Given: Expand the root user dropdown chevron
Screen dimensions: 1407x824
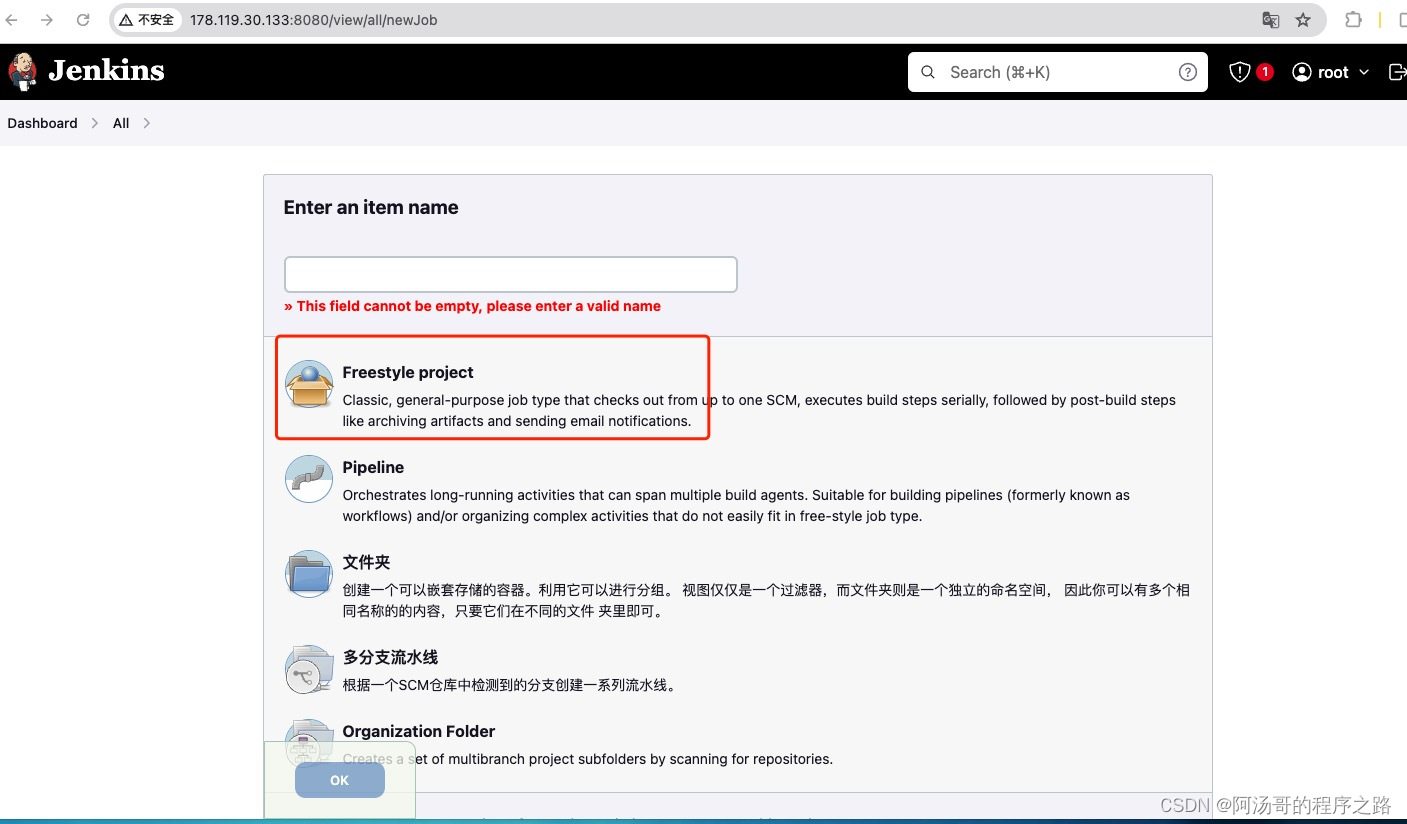Looking at the screenshot, I should point(1364,72).
